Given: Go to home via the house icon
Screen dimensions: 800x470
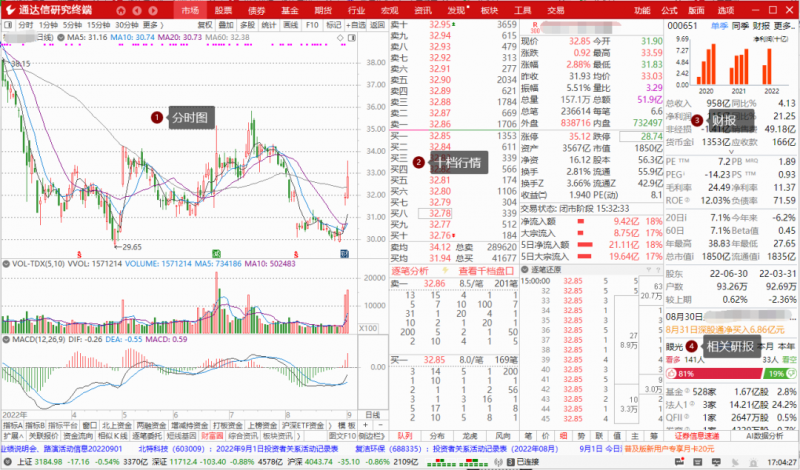Looking at the screenshot, I should 120,10.
